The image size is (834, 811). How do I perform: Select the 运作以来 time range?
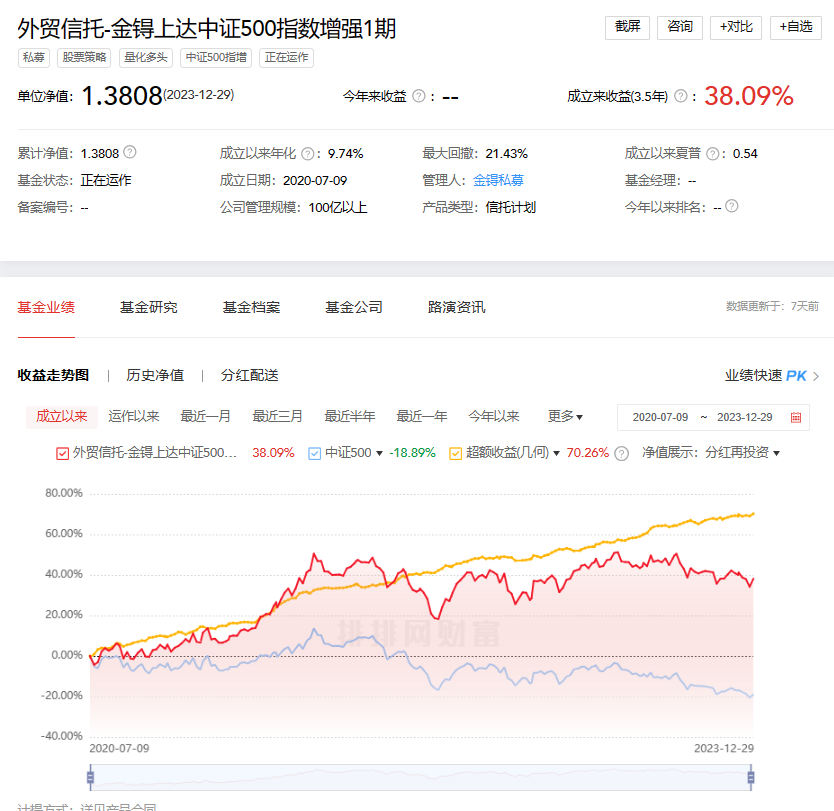point(134,416)
